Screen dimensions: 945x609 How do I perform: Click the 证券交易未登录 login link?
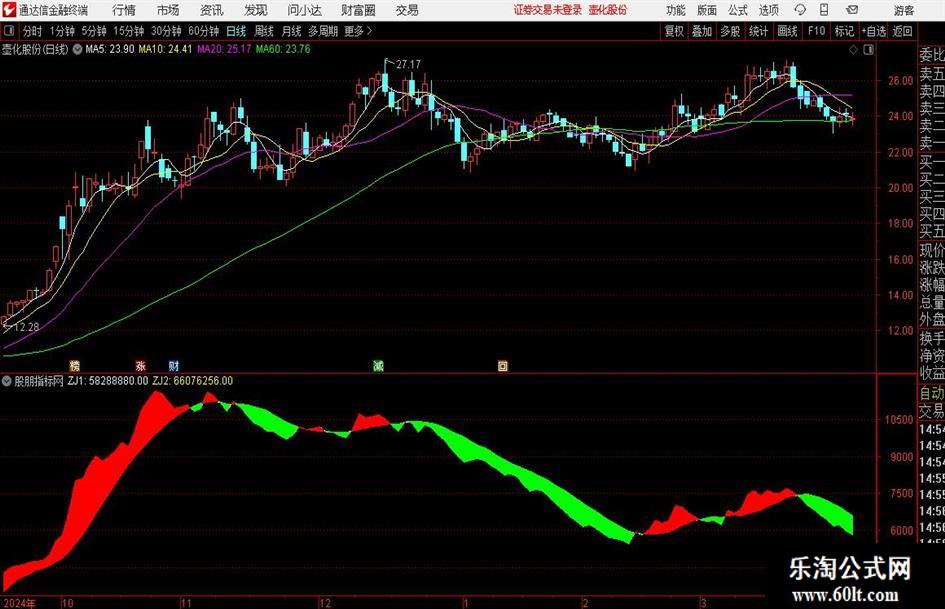click(548, 10)
